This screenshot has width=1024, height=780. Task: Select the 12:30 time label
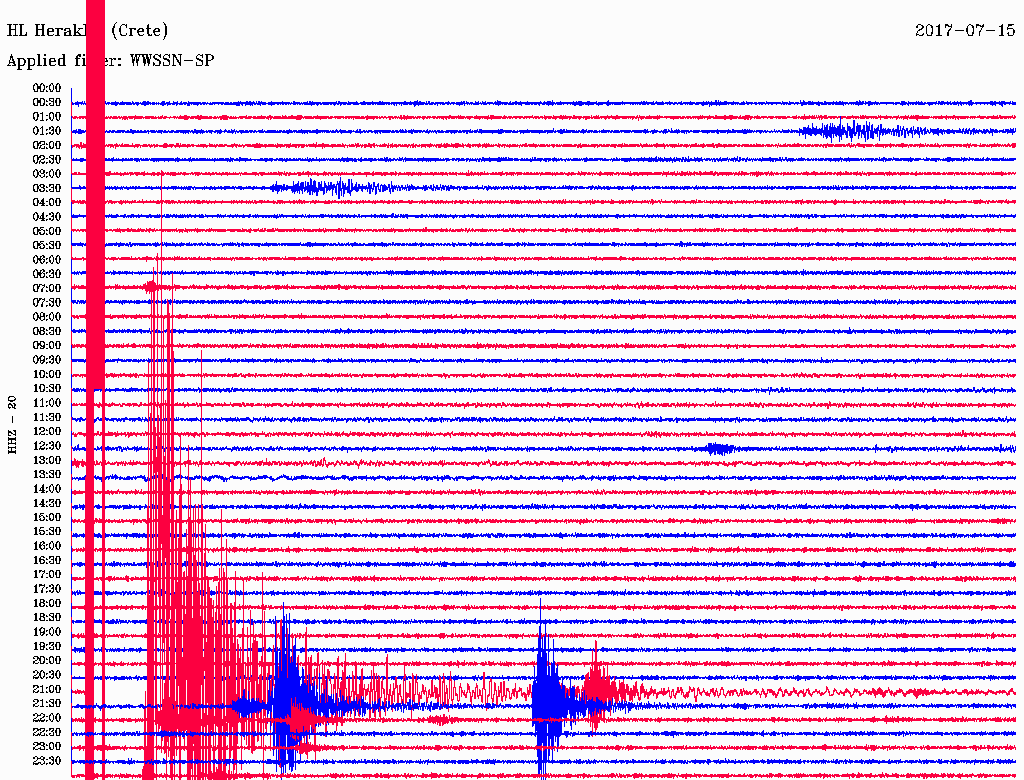pyautogui.click(x=46, y=446)
